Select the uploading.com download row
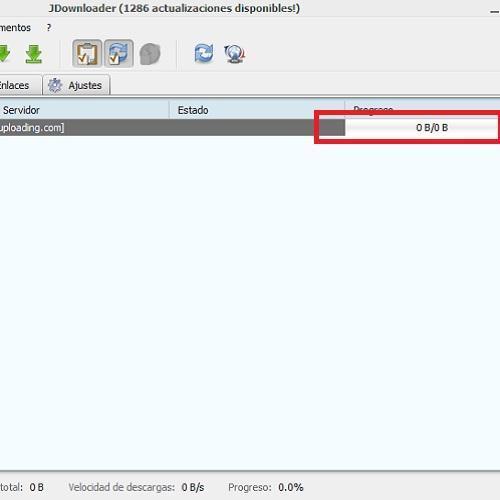The width and height of the screenshot is (500, 500). pyautogui.click(x=172, y=127)
